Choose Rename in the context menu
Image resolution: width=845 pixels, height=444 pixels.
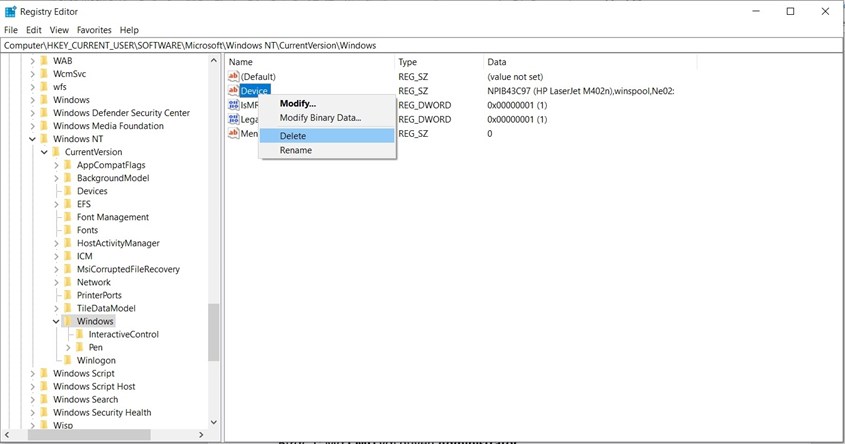(327, 150)
